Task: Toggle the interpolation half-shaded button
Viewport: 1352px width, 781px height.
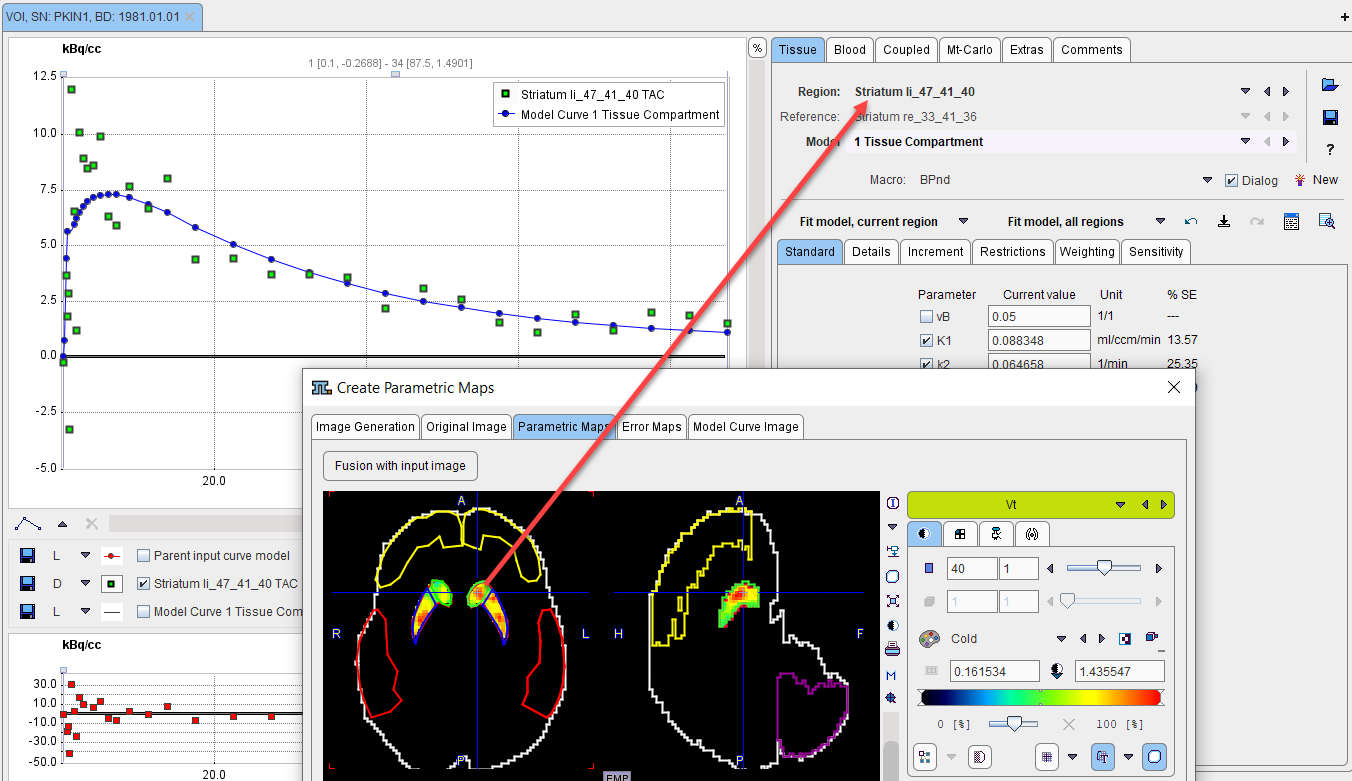Action: point(979,757)
